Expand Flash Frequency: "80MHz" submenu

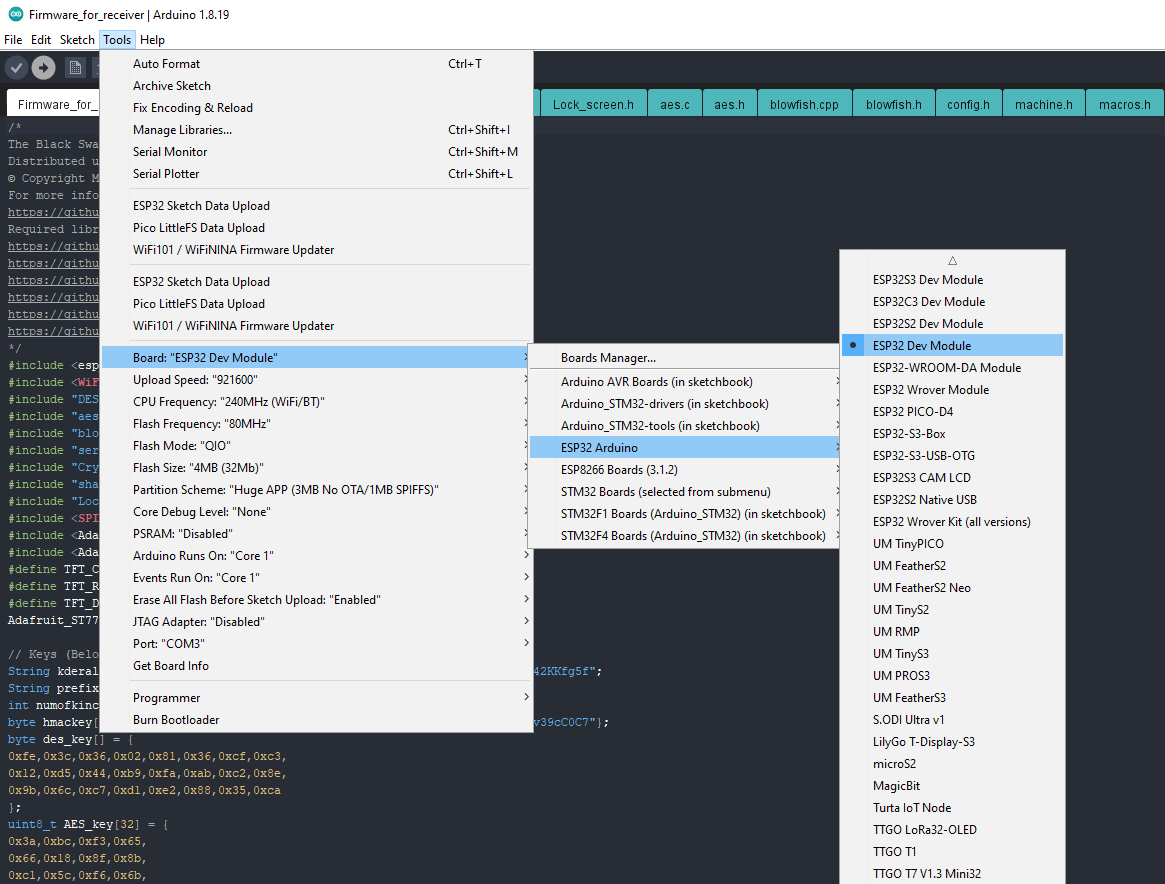(x=317, y=423)
